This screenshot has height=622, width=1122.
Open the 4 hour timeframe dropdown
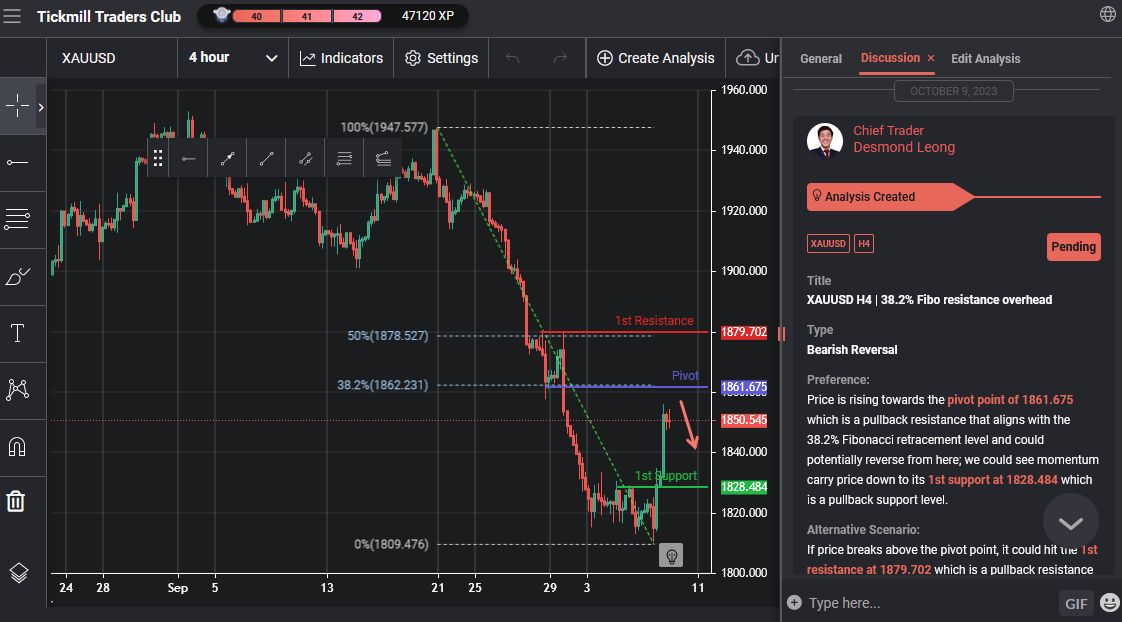click(233, 58)
